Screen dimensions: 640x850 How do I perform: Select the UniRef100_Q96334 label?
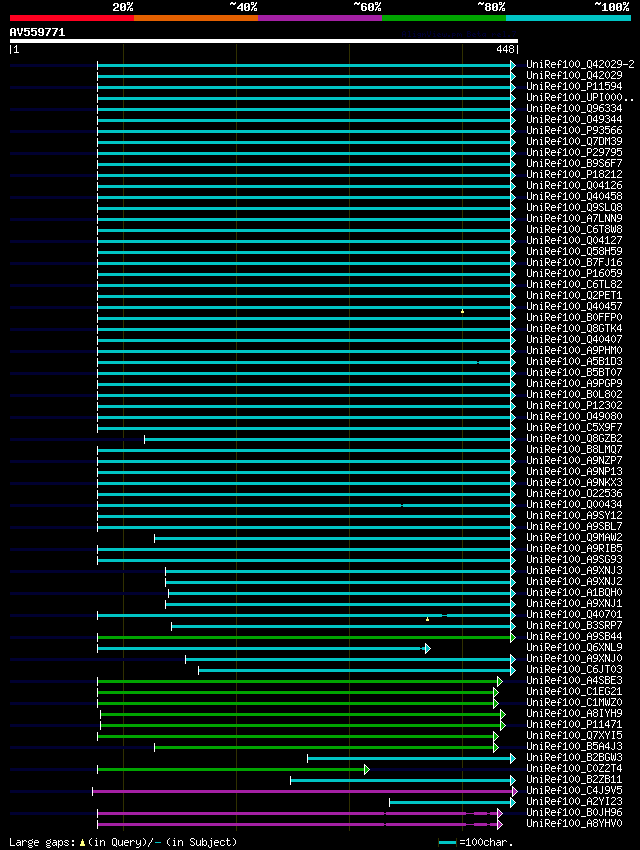coord(574,108)
